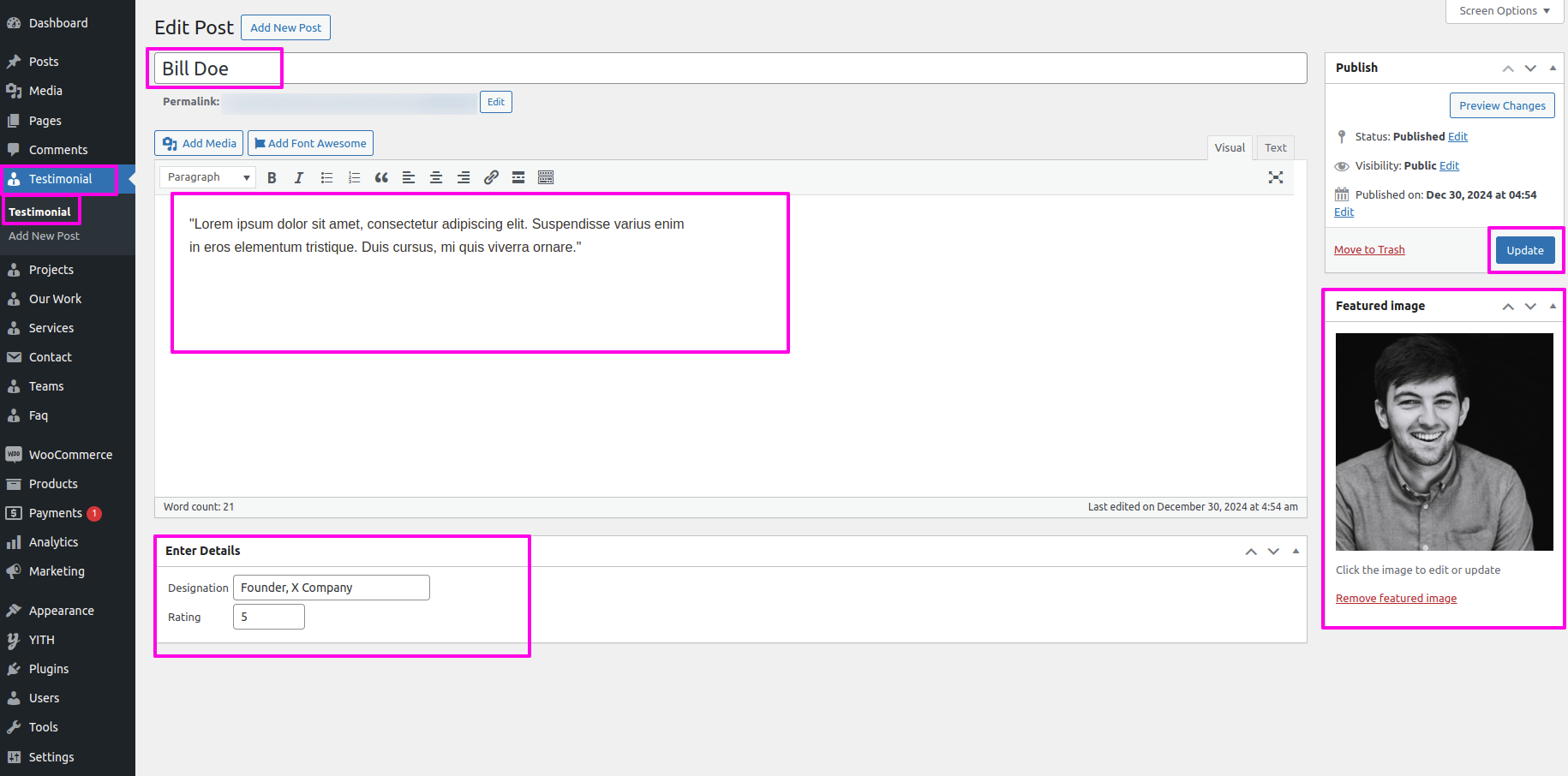Image resolution: width=1568 pixels, height=776 pixels.
Task: Open the Paragraph format dropdown
Action: point(208,177)
